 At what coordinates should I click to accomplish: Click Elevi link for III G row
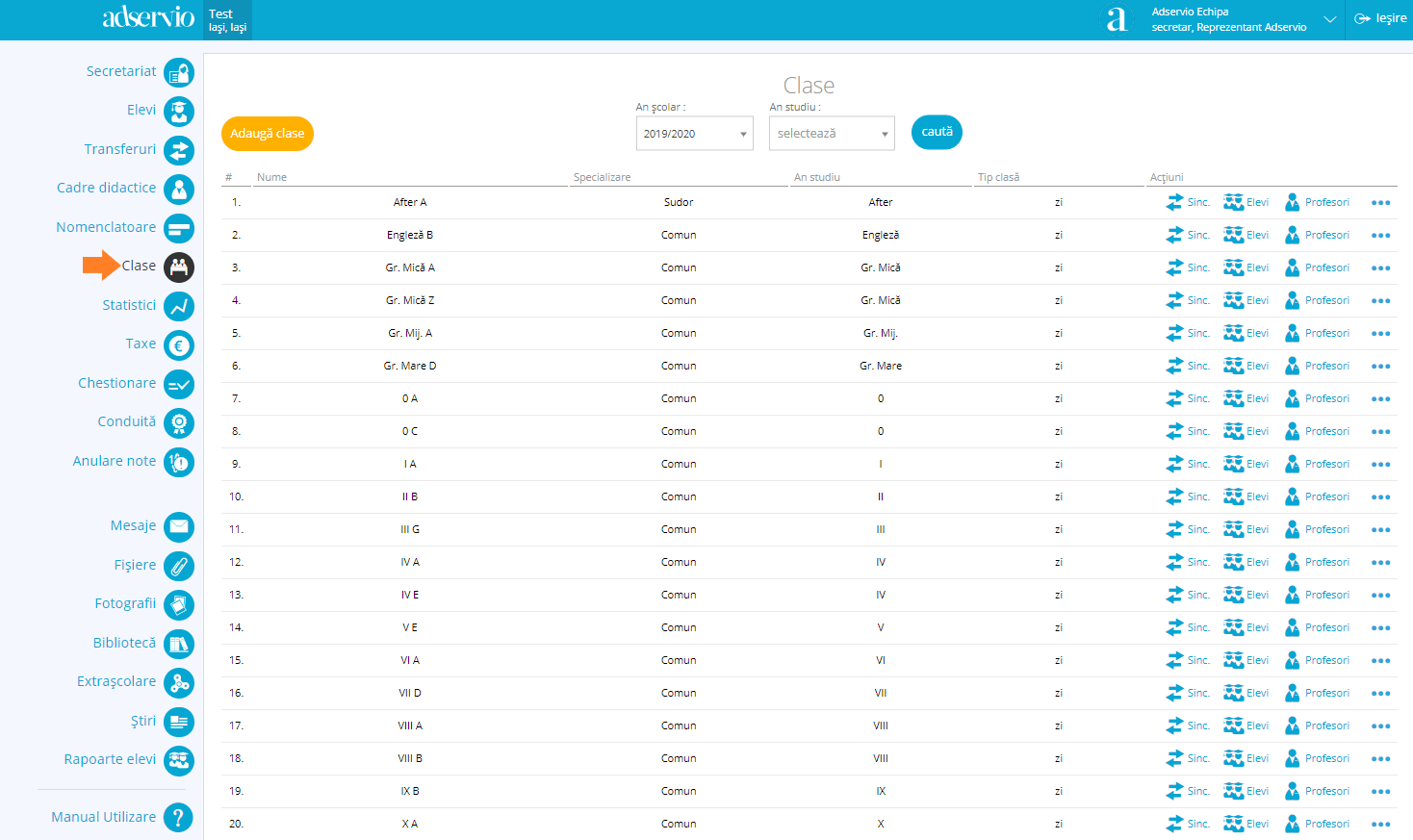[1257, 529]
